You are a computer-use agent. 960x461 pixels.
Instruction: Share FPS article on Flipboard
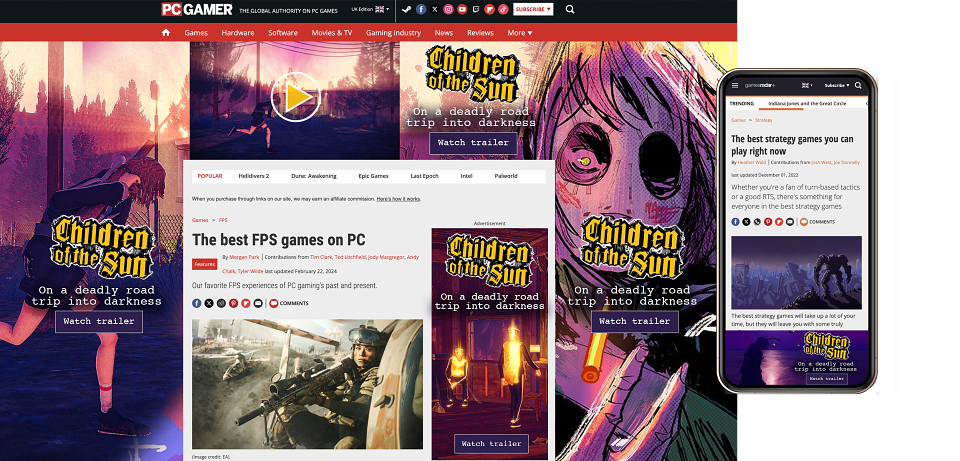pos(246,303)
